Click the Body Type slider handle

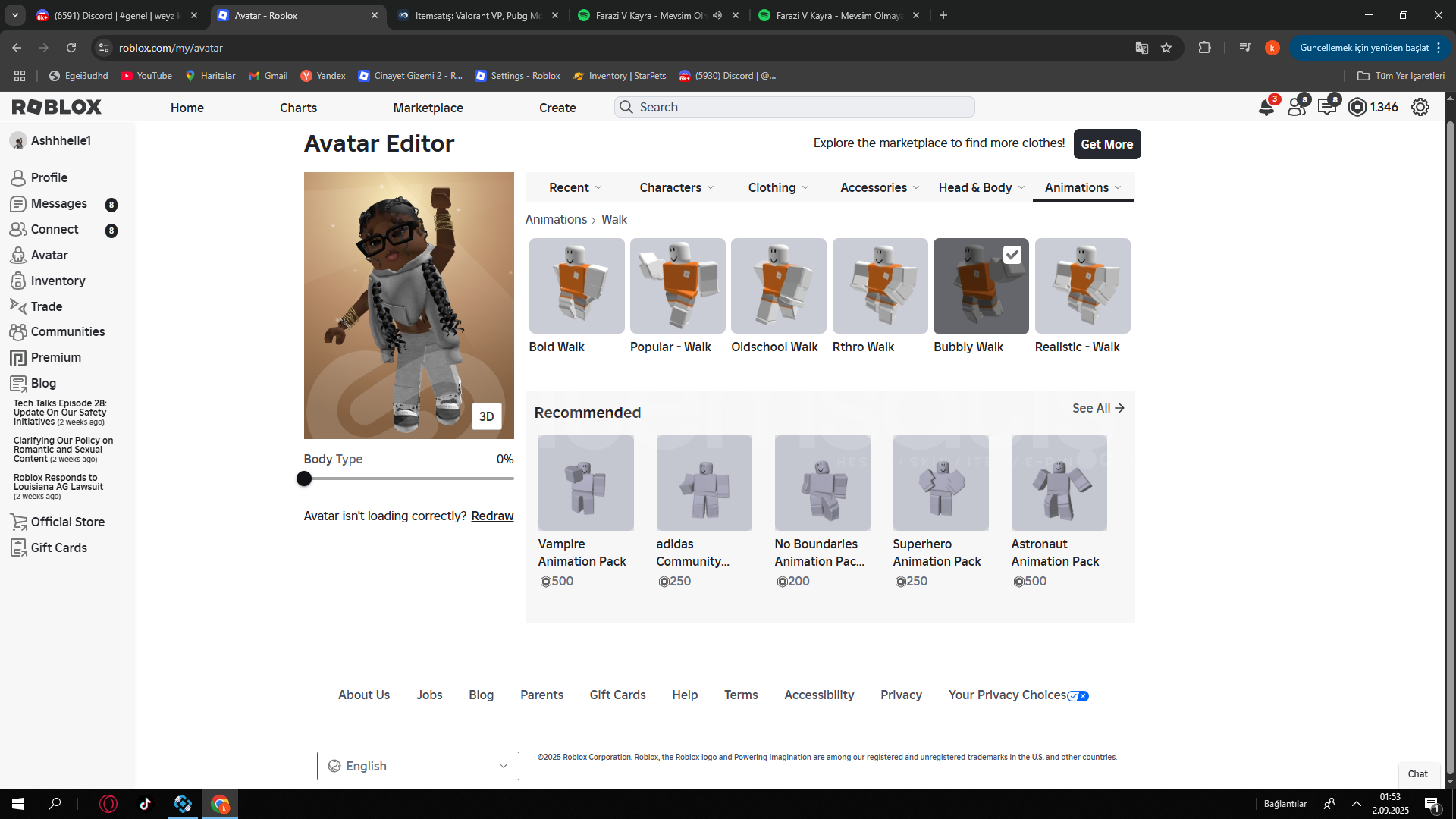tap(304, 479)
